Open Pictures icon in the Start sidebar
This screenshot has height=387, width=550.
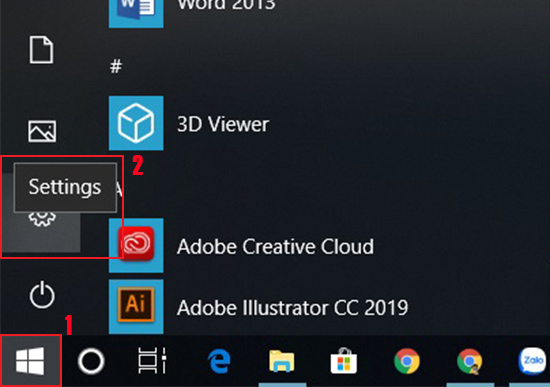(x=42, y=131)
